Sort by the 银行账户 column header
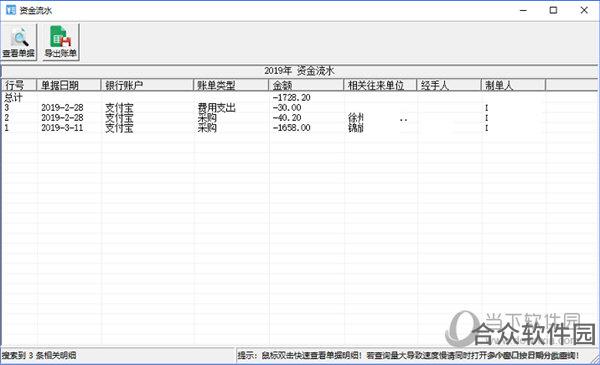600x365 pixels. point(147,85)
